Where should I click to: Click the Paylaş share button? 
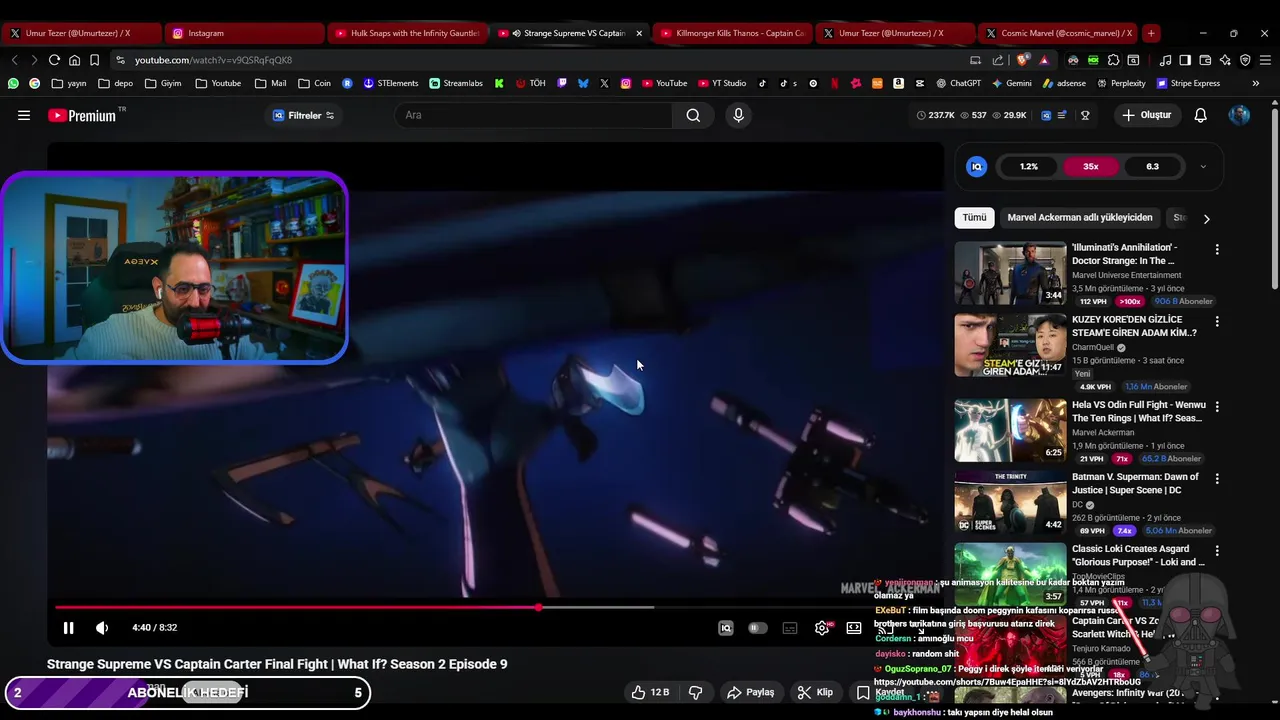coord(750,692)
